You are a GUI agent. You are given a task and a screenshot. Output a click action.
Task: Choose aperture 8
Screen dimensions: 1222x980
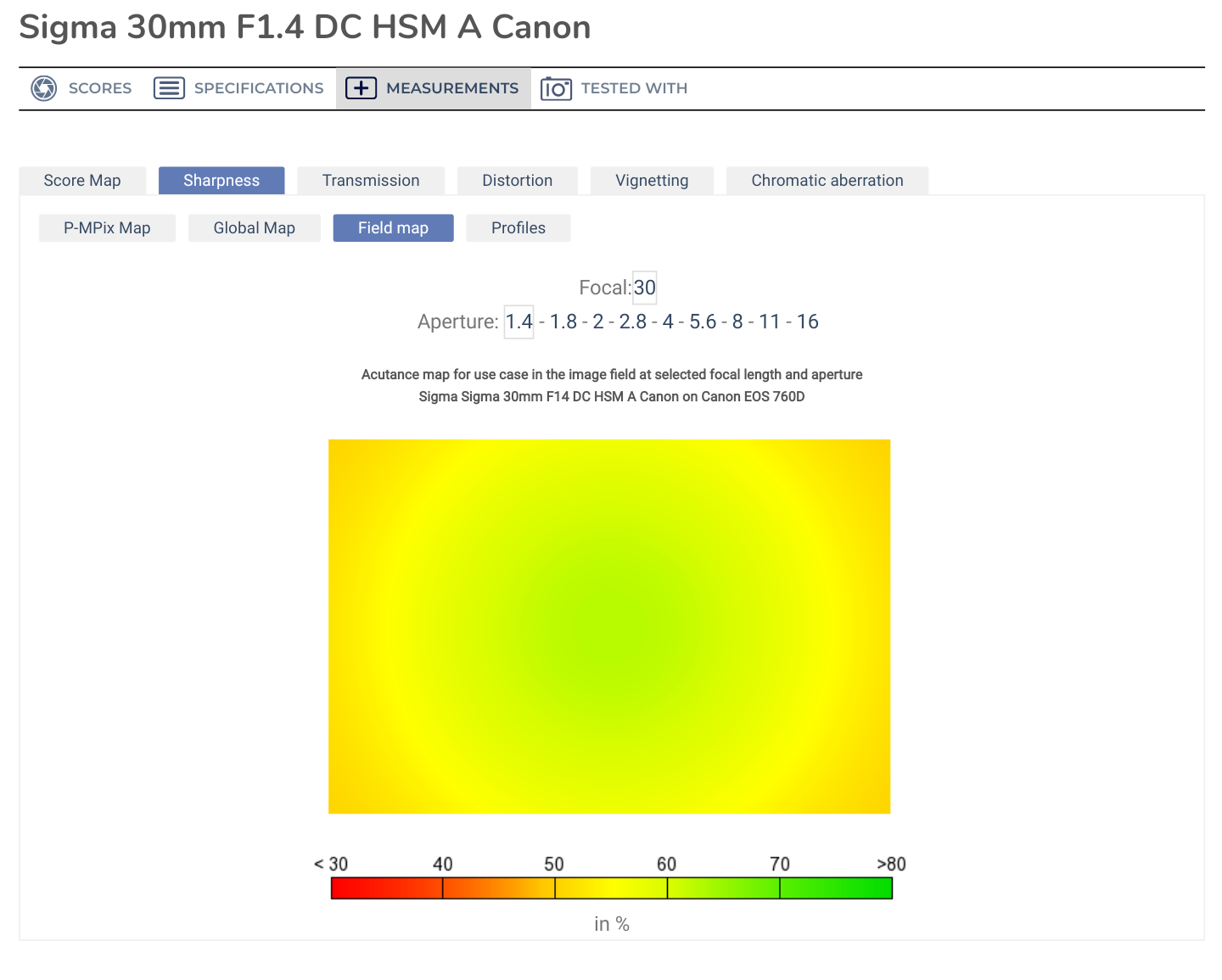(x=737, y=322)
